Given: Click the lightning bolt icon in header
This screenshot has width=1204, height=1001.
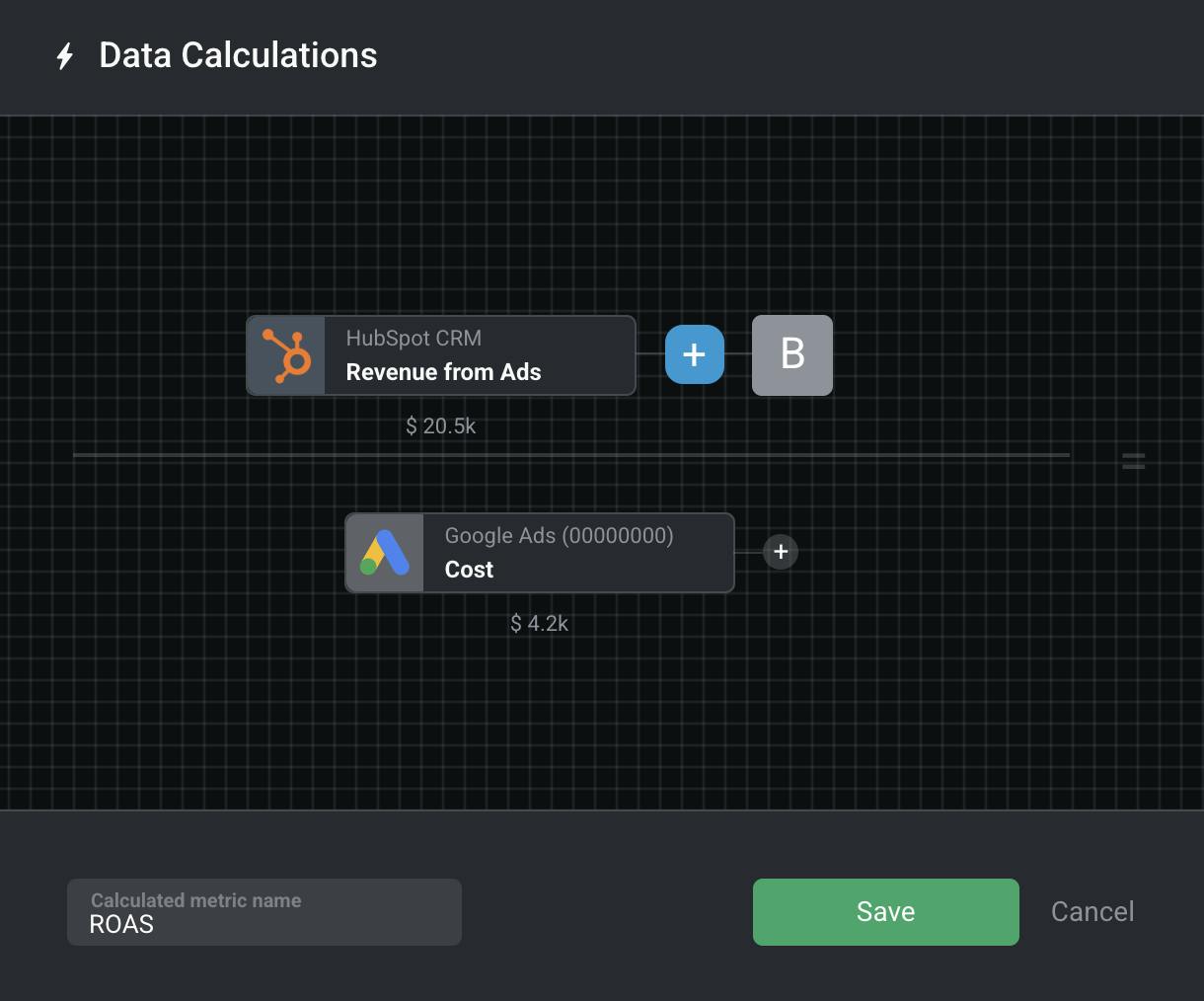Looking at the screenshot, I should click(x=65, y=56).
